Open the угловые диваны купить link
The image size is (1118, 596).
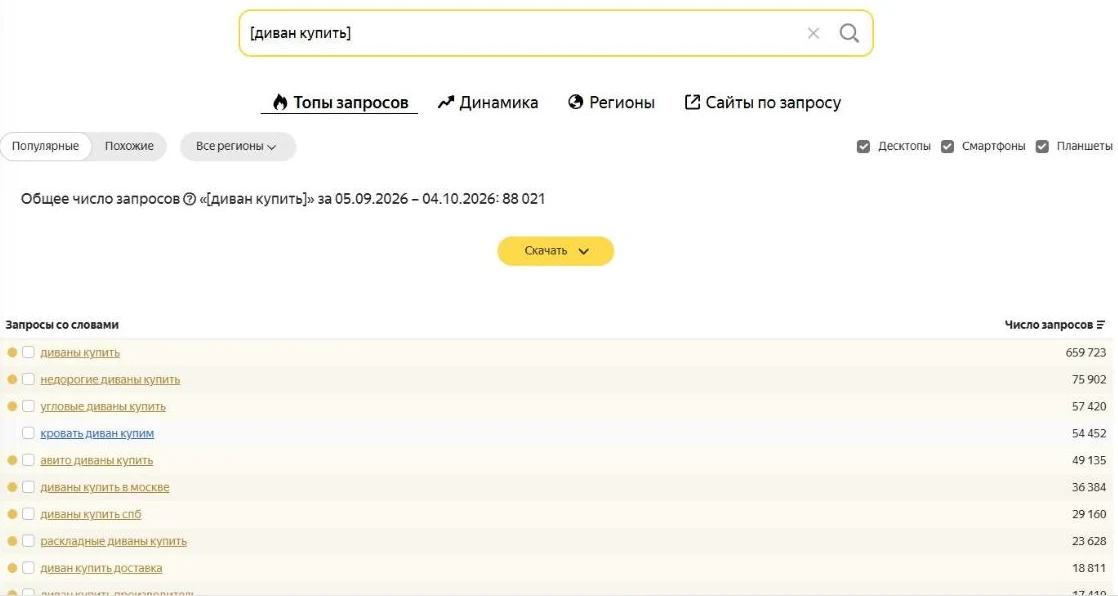pyautogui.click(x=103, y=406)
